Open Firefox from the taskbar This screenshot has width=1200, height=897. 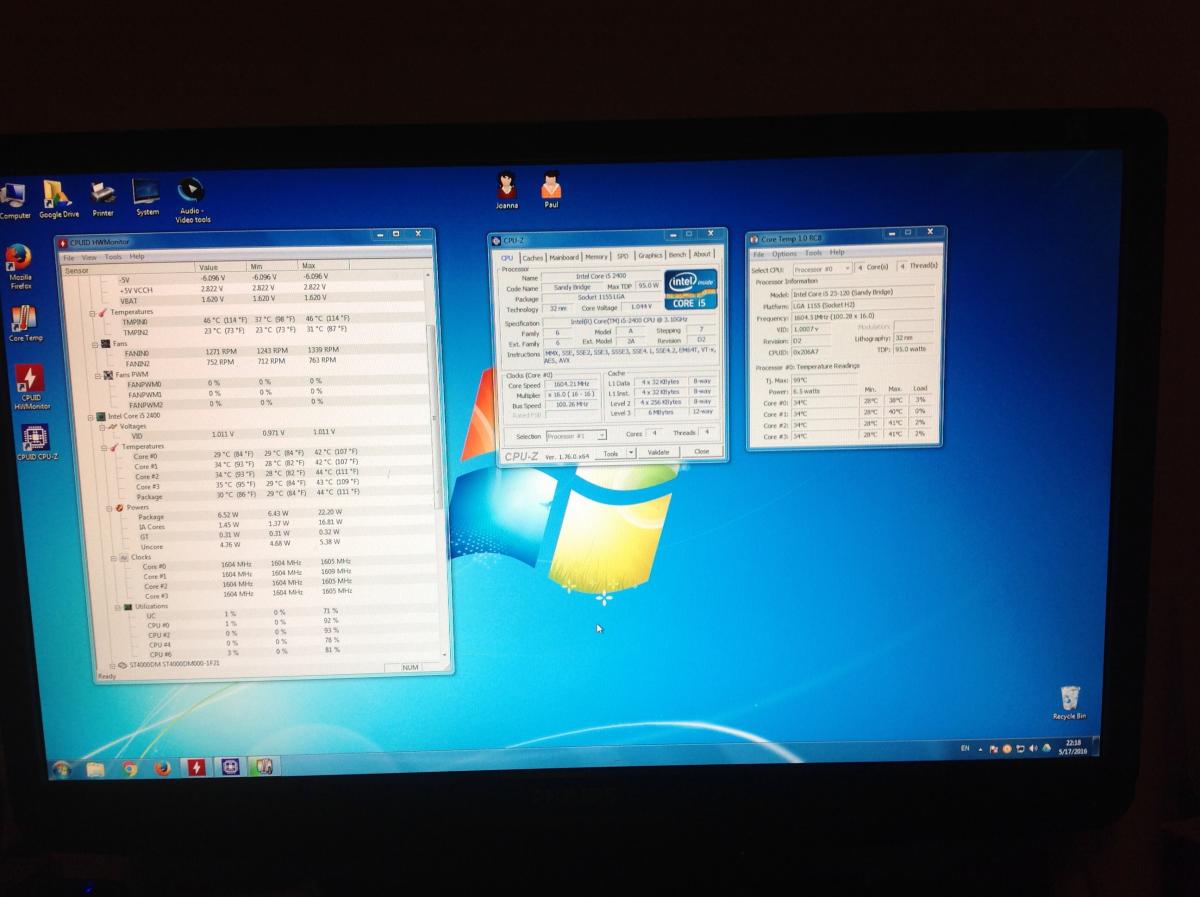tap(162, 768)
